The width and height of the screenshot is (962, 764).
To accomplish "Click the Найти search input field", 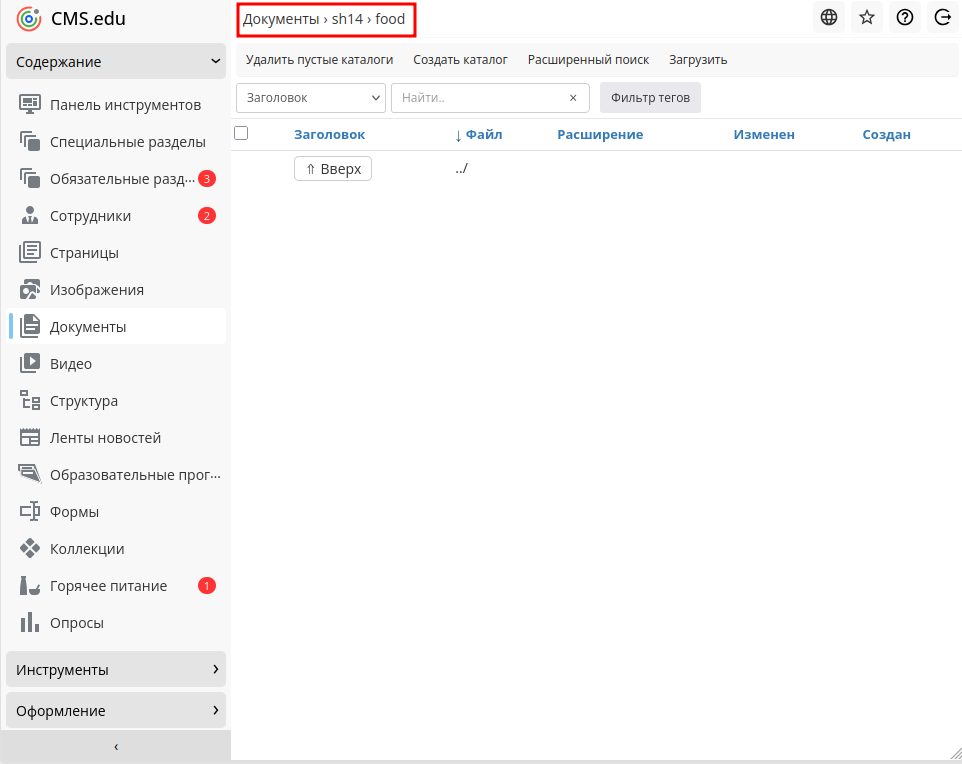I will pyautogui.click(x=480, y=98).
